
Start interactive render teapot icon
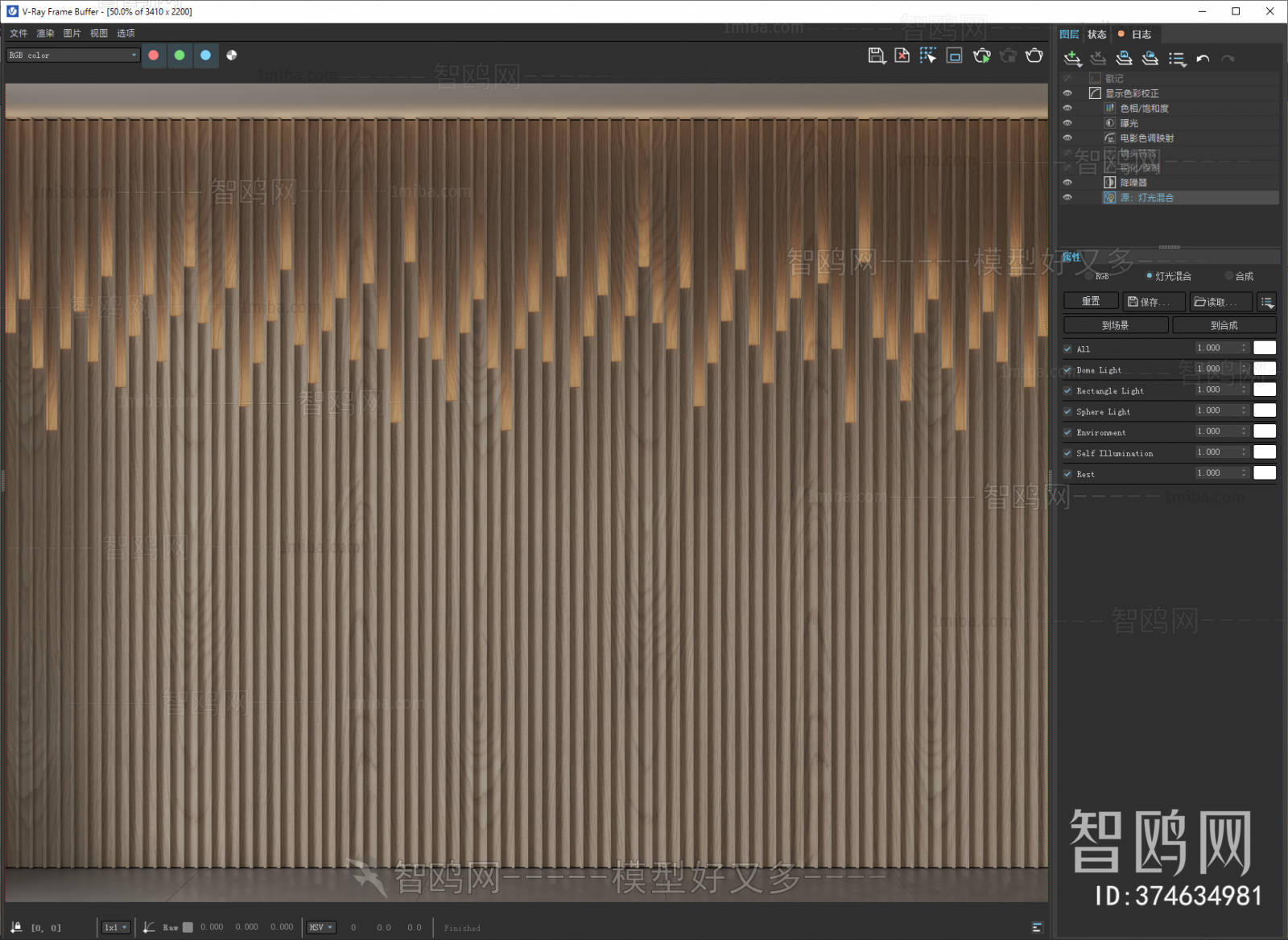click(x=982, y=56)
